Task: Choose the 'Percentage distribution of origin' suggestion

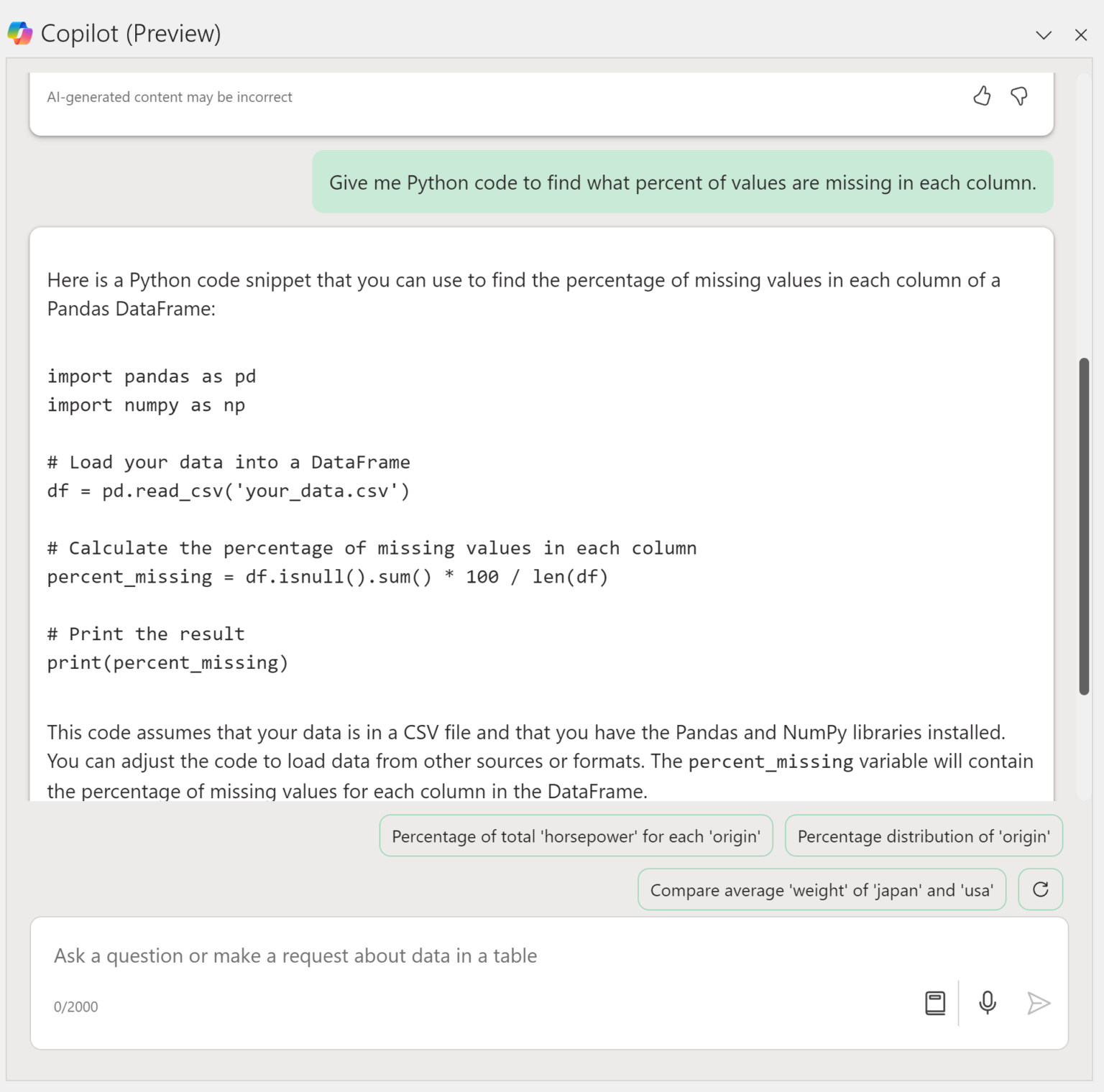Action: pos(924,836)
